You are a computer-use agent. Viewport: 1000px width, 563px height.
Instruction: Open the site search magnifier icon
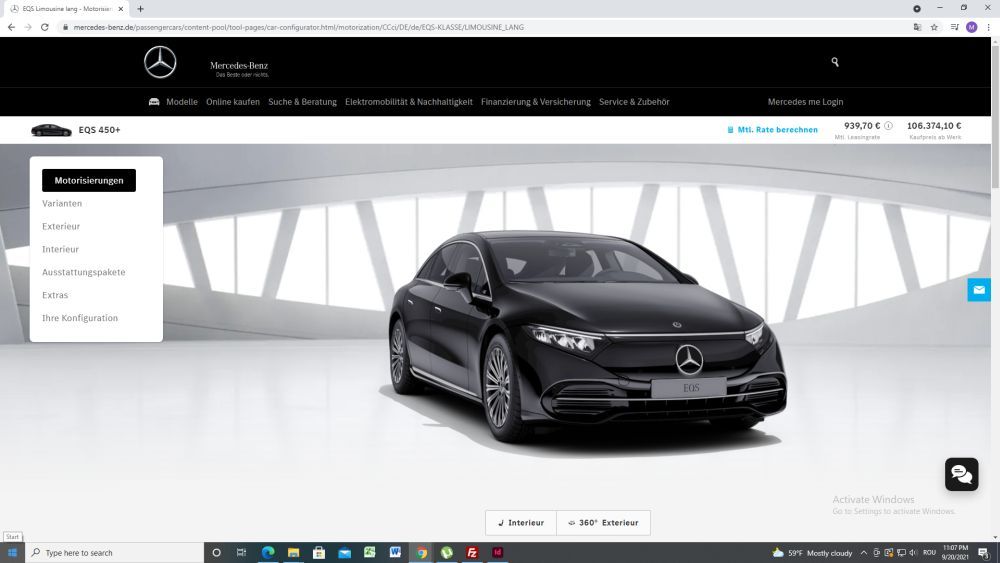[835, 62]
